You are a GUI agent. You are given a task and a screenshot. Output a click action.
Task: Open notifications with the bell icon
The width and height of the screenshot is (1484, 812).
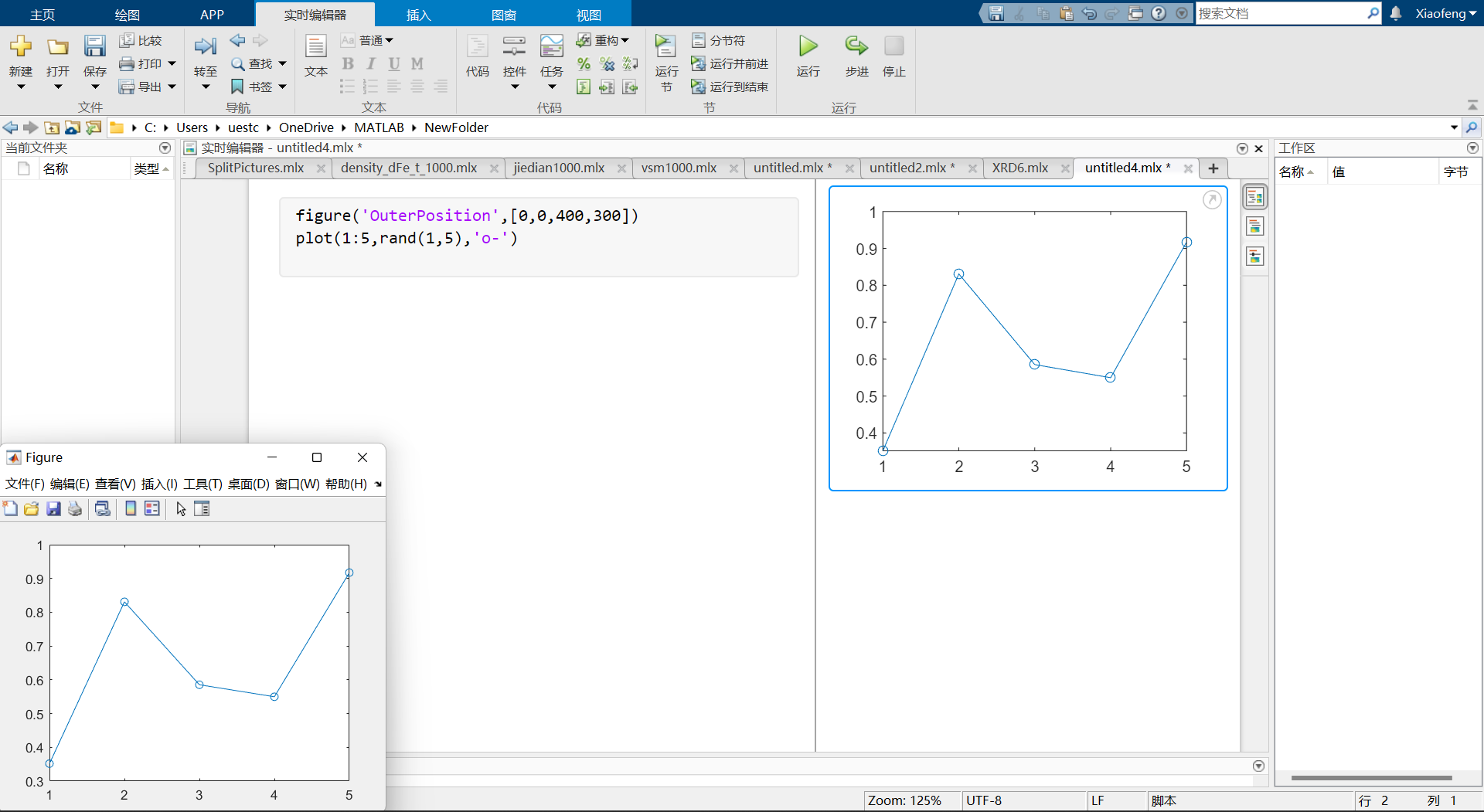1396,13
